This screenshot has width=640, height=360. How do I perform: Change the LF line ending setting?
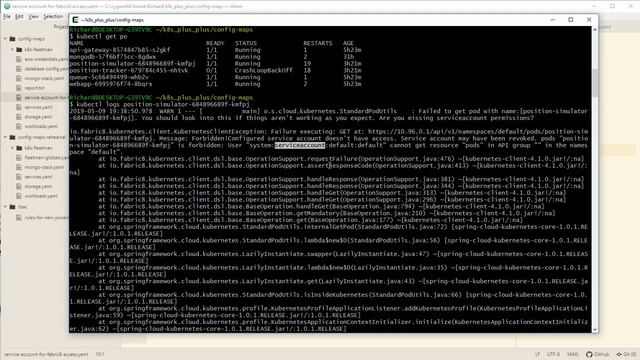[537, 354]
